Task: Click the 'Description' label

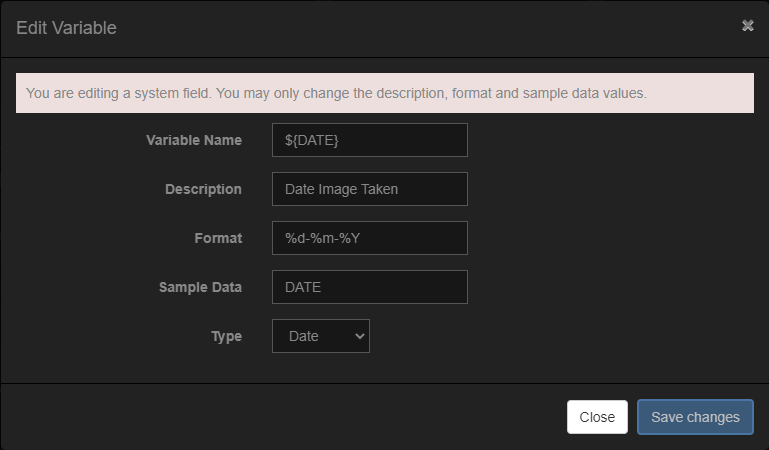Action: [x=203, y=189]
